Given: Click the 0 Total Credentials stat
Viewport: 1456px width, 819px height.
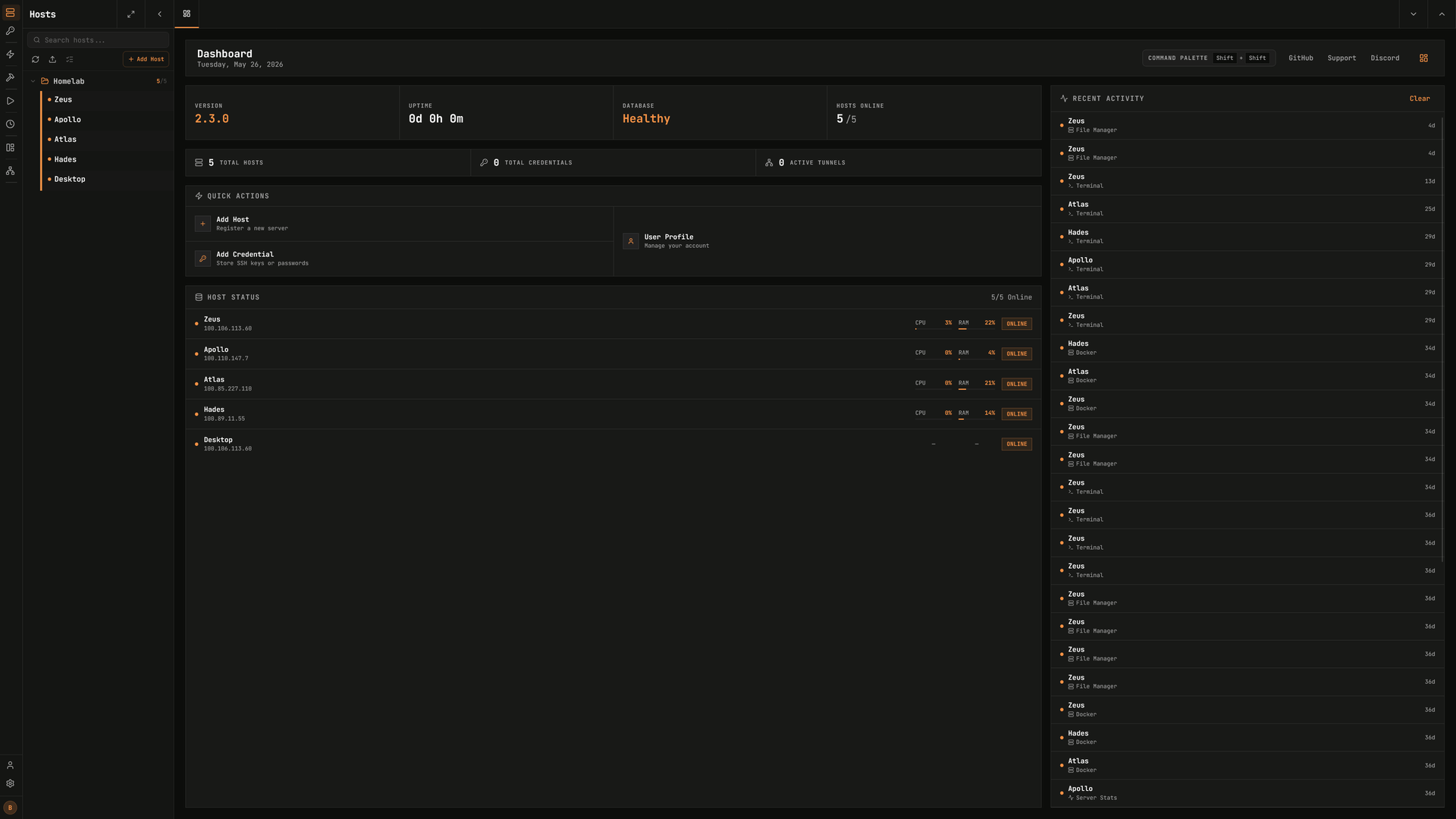Looking at the screenshot, I should pos(613,163).
